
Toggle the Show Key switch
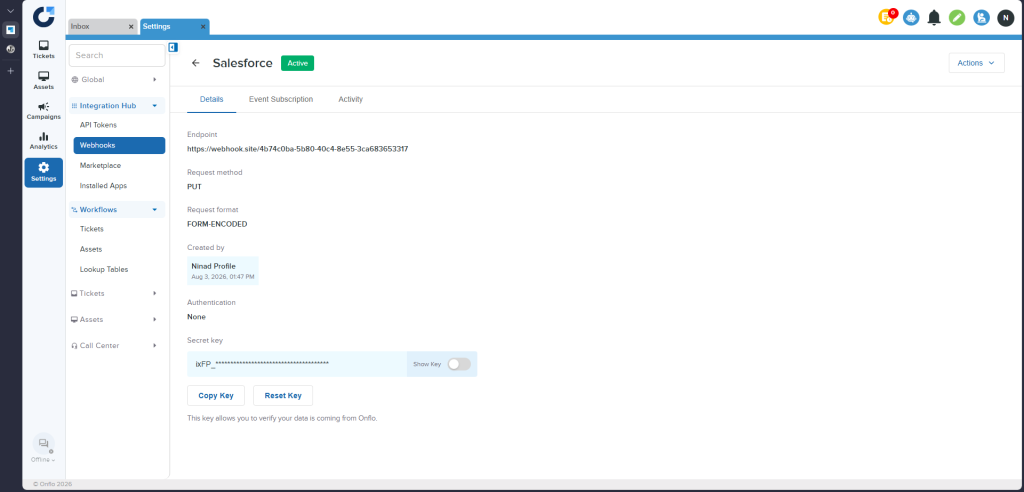point(458,364)
